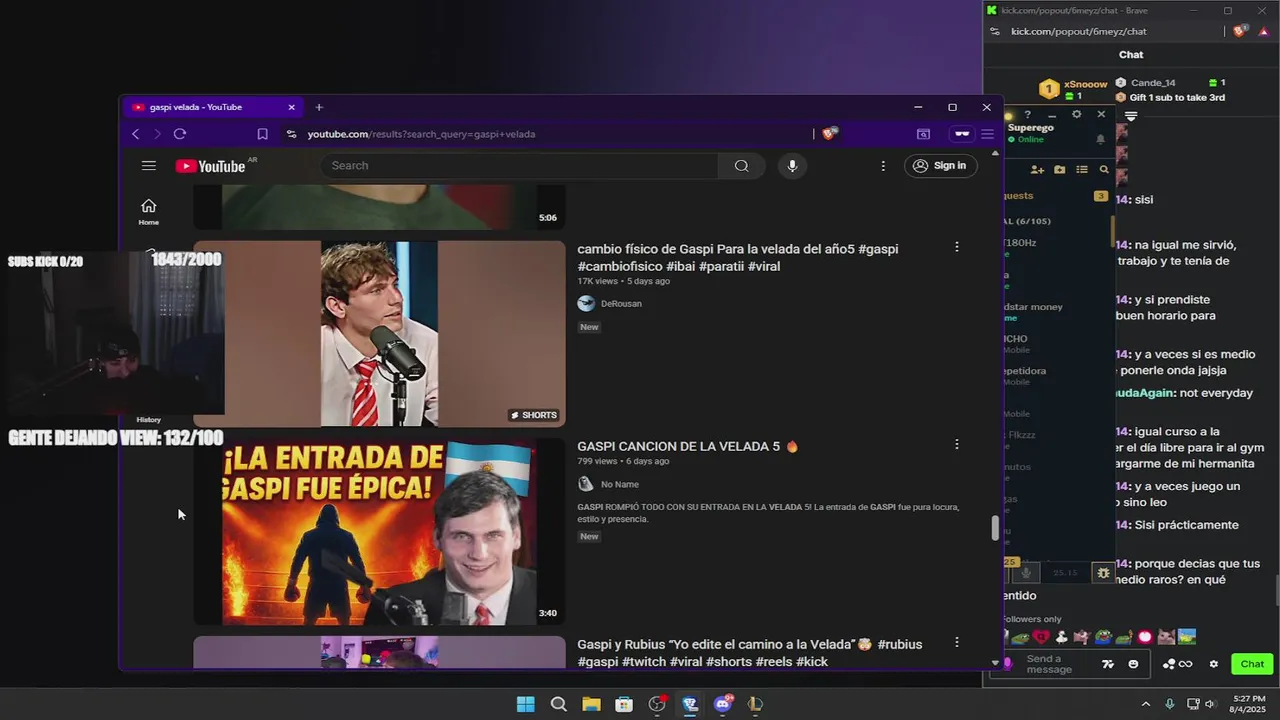Click the add folder icon
1280x720 pixels.
tap(1060, 170)
